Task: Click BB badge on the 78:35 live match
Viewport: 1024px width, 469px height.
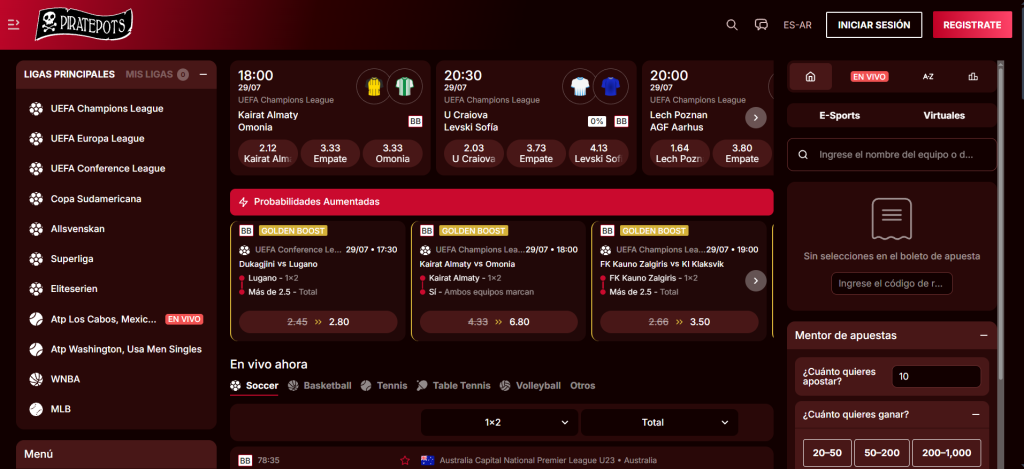Action: 245,461
